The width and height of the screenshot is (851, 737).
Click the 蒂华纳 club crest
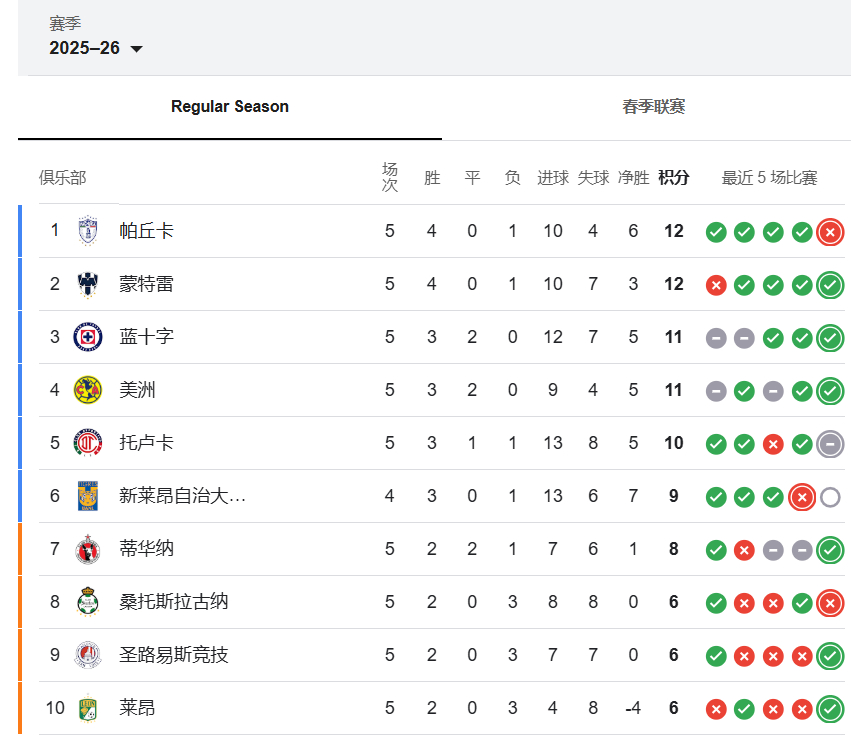tap(88, 549)
